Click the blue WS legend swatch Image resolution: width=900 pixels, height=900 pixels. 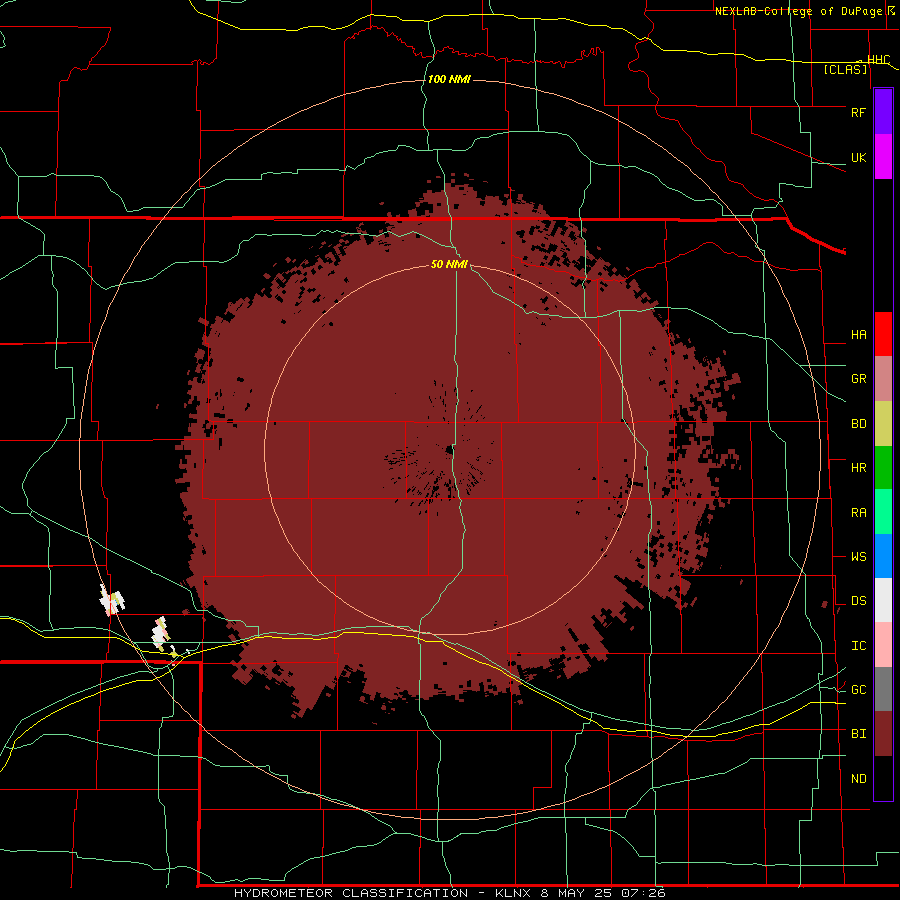point(883,556)
